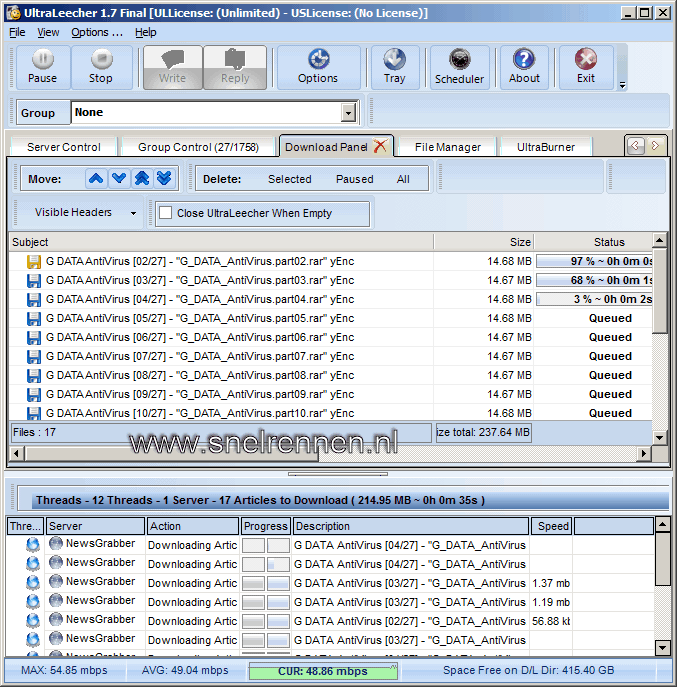This screenshot has height=687, width=677.
Task: Click the red Exit toolbar button
Action: [x=586, y=67]
